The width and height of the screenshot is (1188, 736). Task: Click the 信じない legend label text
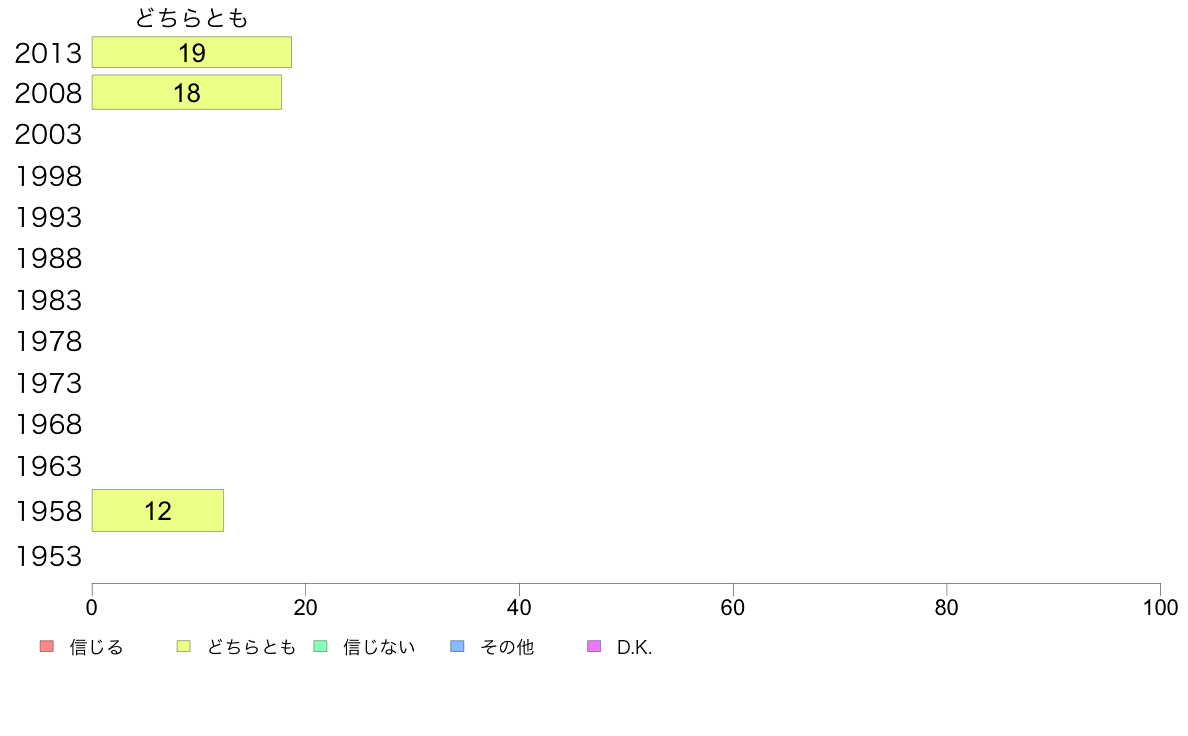pos(379,647)
